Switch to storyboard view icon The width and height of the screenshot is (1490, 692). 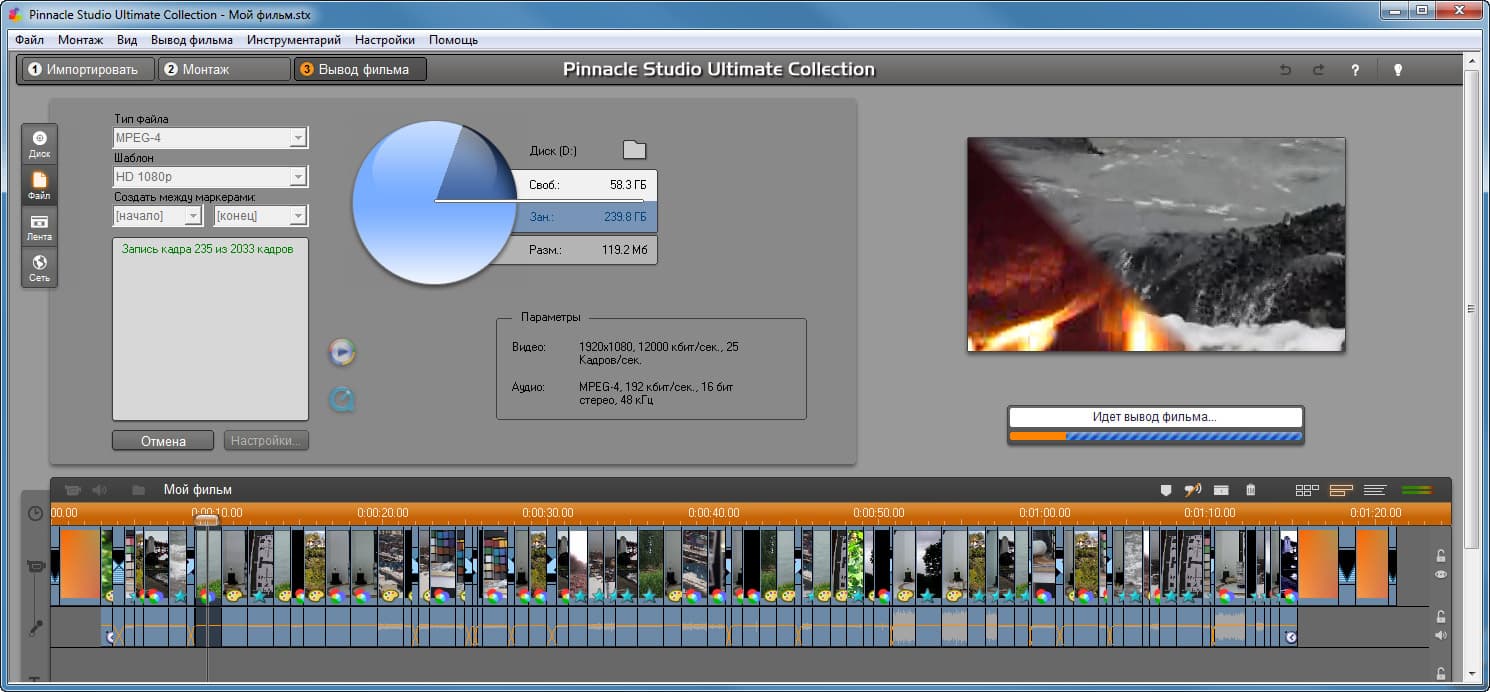pyautogui.click(x=1306, y=490)
